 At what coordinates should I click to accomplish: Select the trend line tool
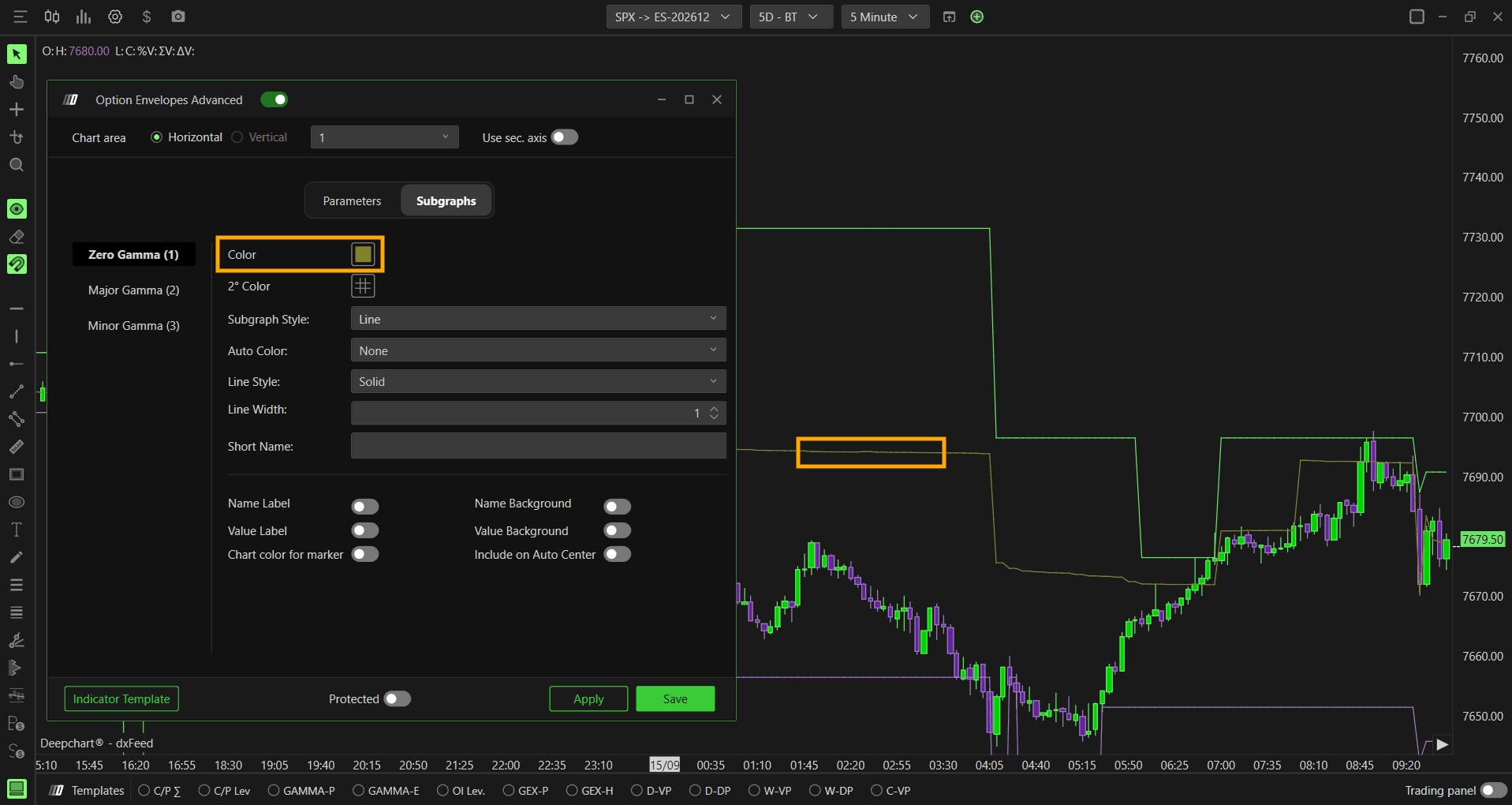17,391
